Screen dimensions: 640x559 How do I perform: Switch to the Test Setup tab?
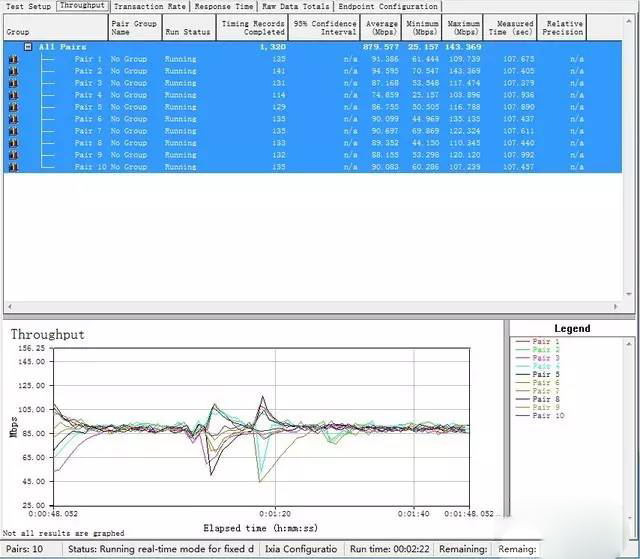coord(27,6)
